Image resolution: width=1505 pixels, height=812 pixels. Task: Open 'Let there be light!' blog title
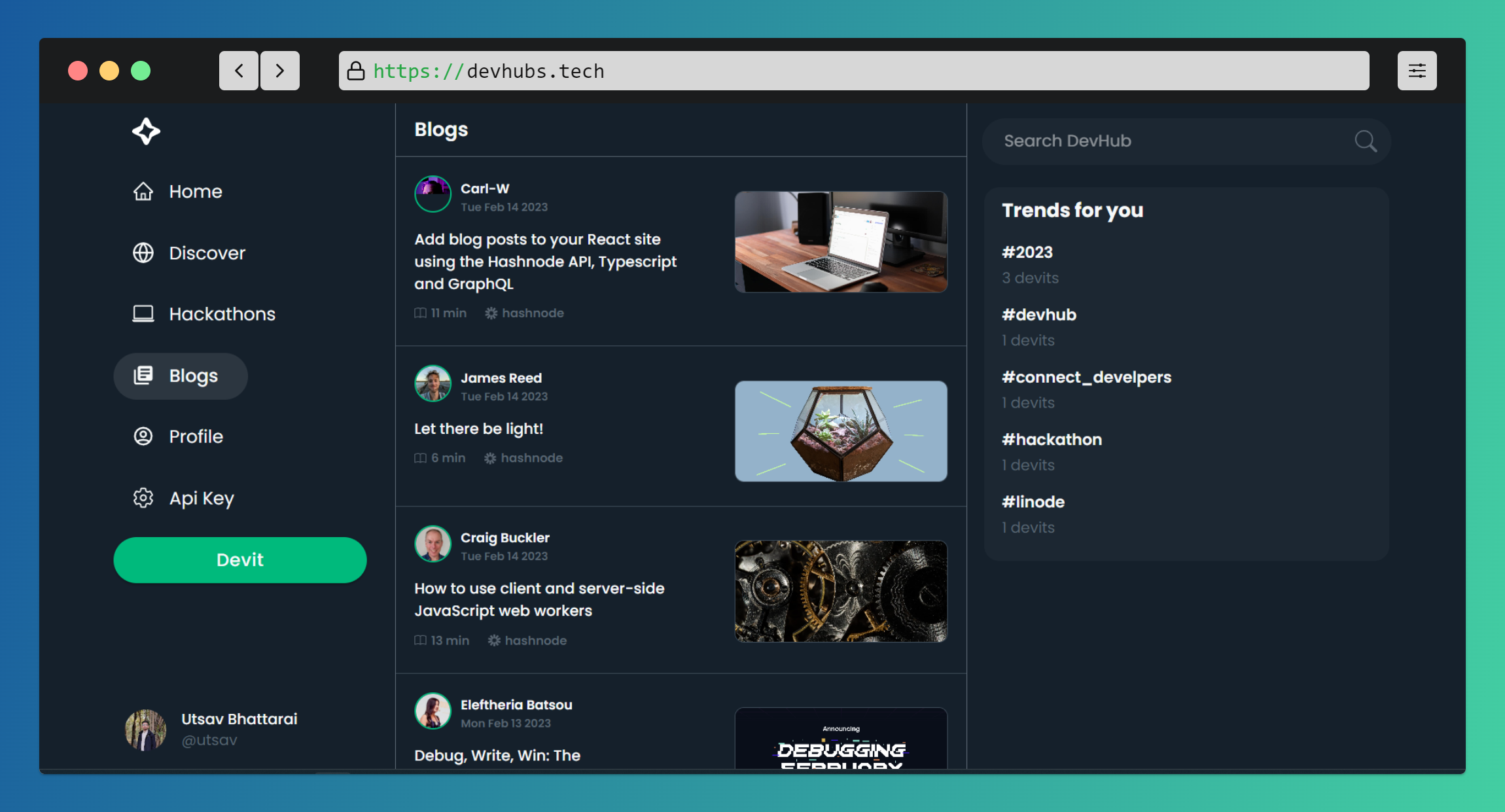478,429
